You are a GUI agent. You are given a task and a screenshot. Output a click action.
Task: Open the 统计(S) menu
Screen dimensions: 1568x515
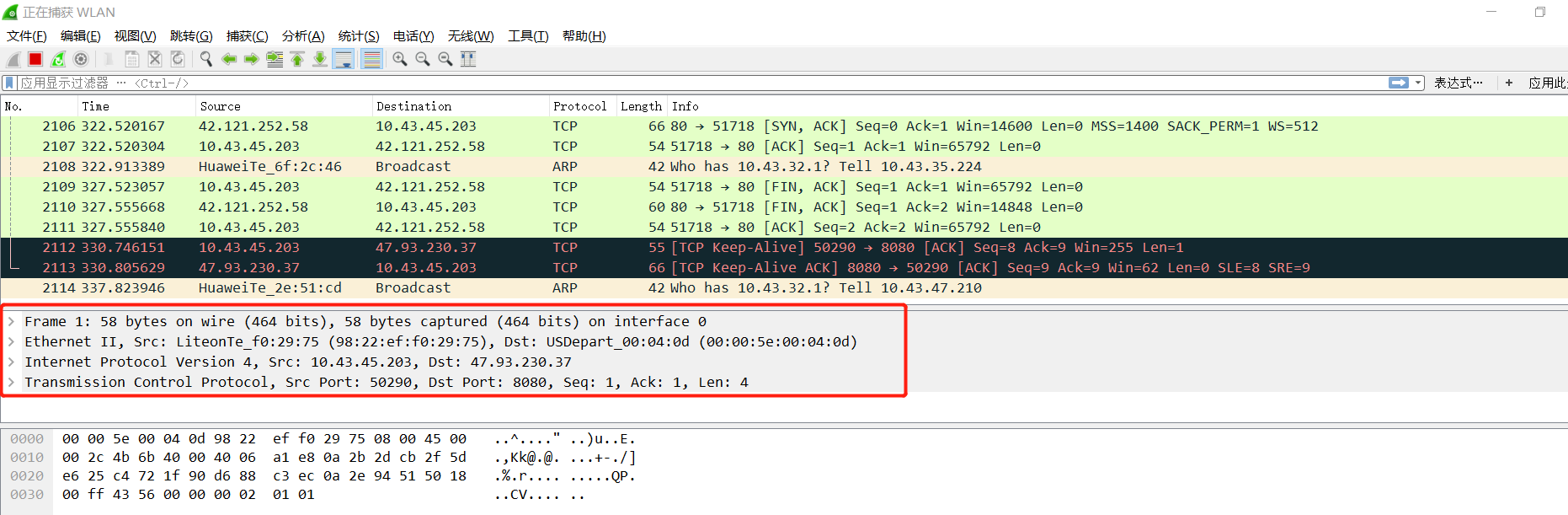coord(359,35)
